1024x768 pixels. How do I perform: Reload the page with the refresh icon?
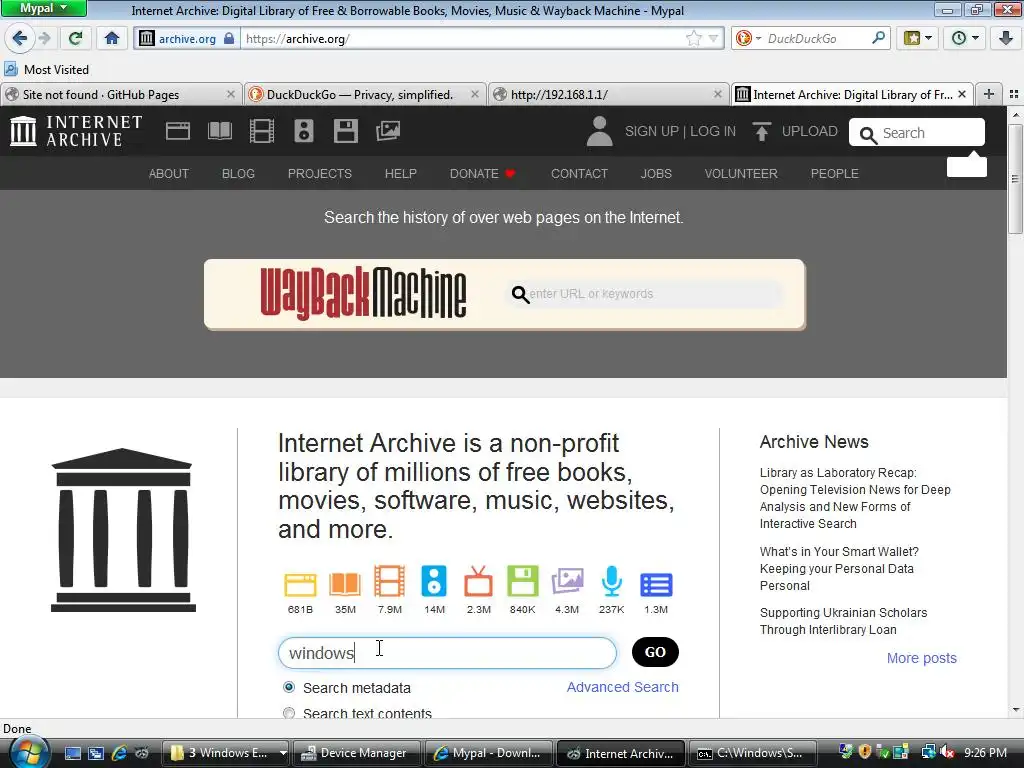coord(76,39)
